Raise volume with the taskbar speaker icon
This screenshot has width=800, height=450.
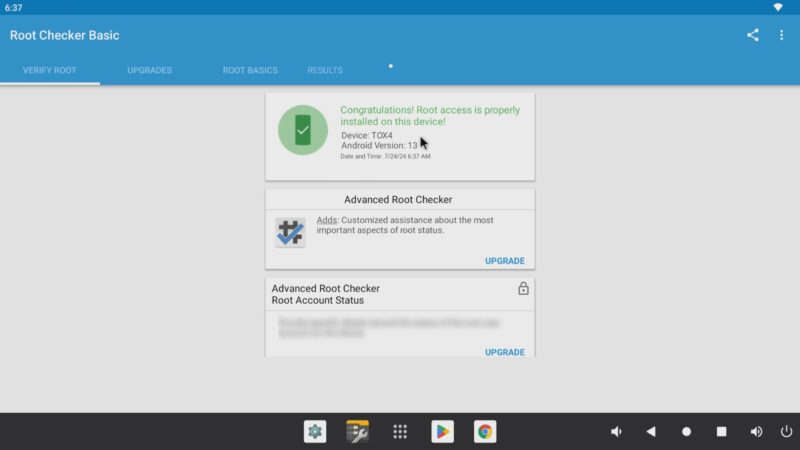click(756, 432)
